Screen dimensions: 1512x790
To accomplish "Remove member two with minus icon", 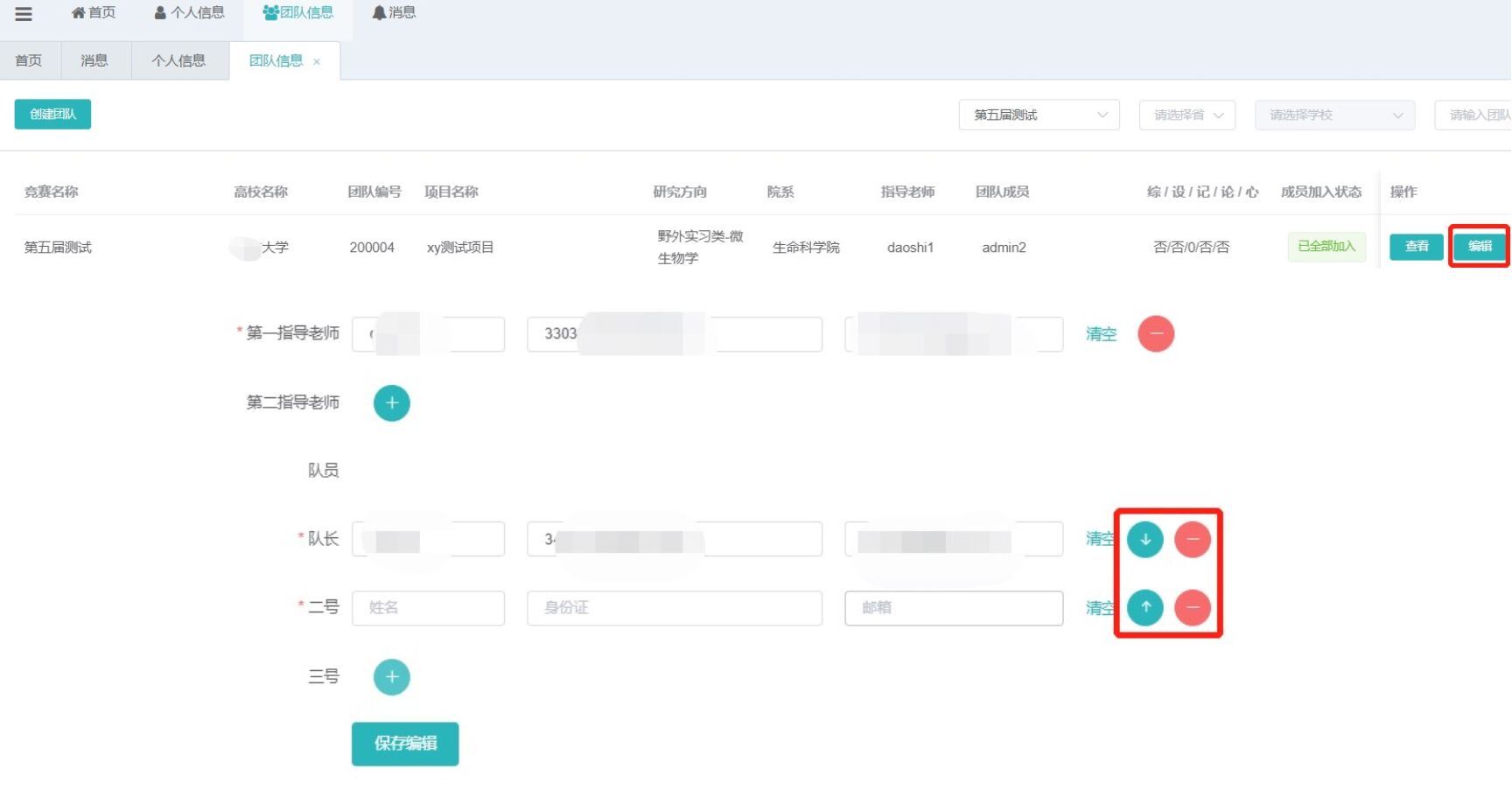I will [x=1192, y=607].
